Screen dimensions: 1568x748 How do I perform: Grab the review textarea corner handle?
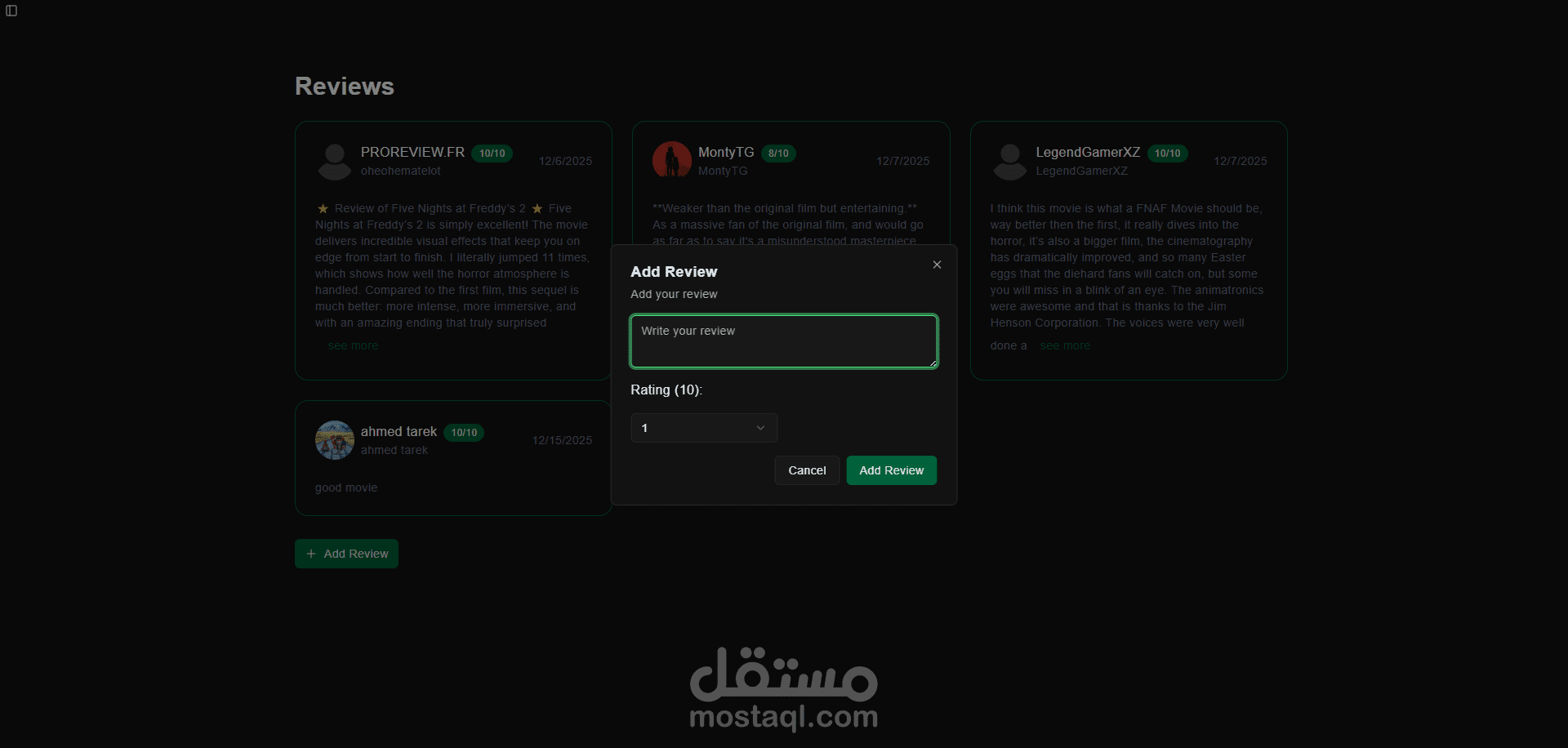933,363
